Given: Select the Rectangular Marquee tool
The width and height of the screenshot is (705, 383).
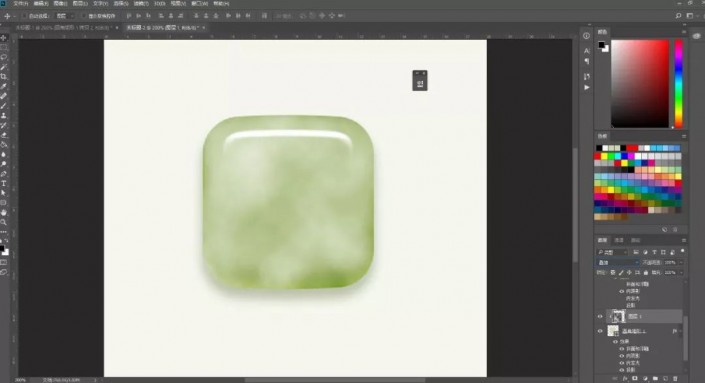Looking at the screenshot, I should coord(4,47).
